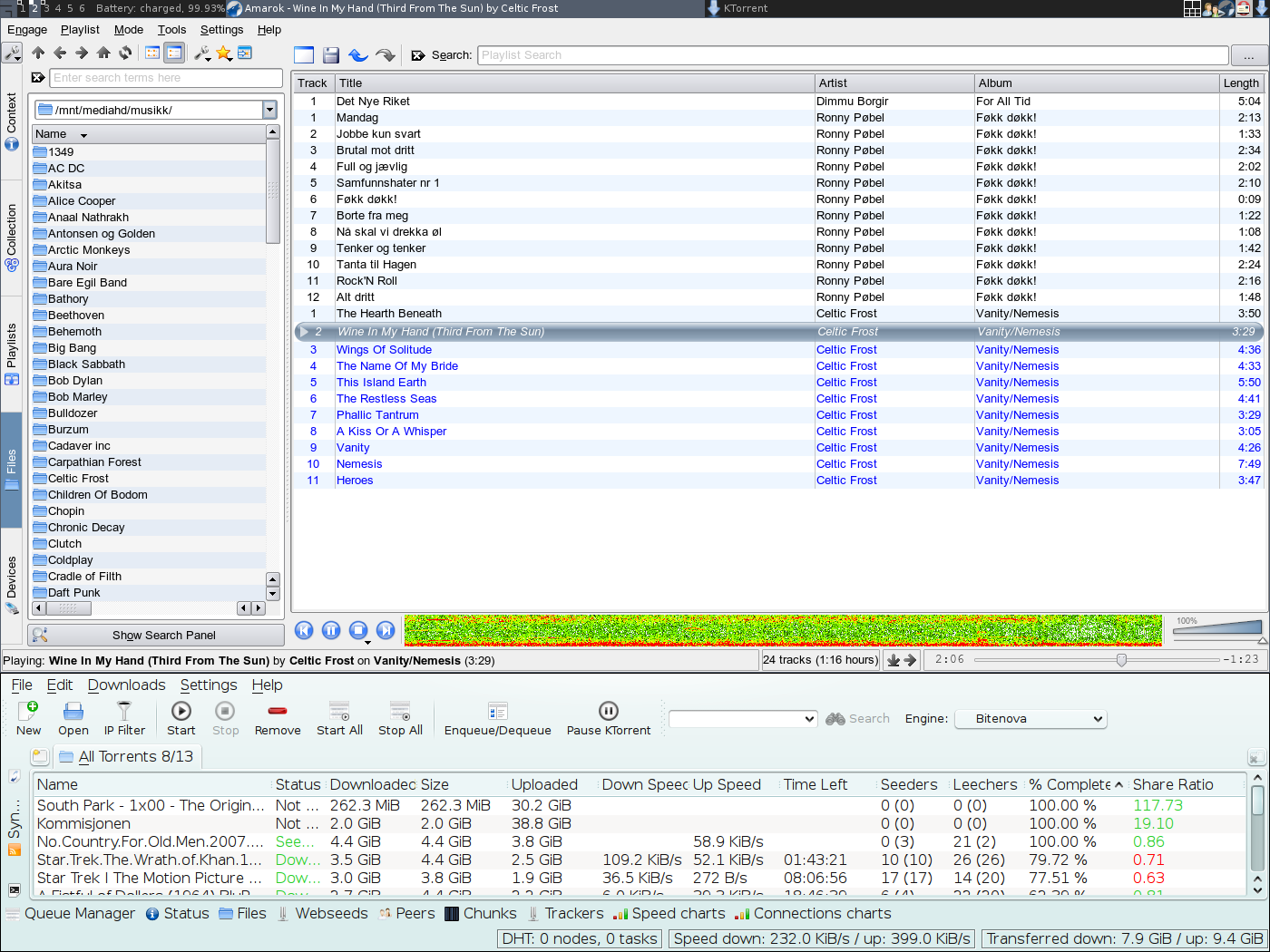
Task: Click Start All torrents
Action: [339, 719]
